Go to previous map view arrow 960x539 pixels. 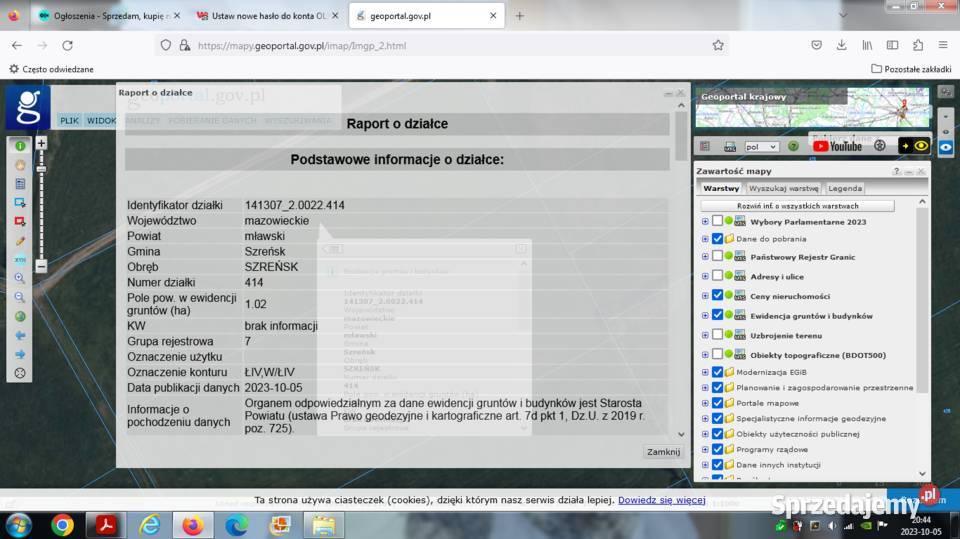tap(20, 335)
